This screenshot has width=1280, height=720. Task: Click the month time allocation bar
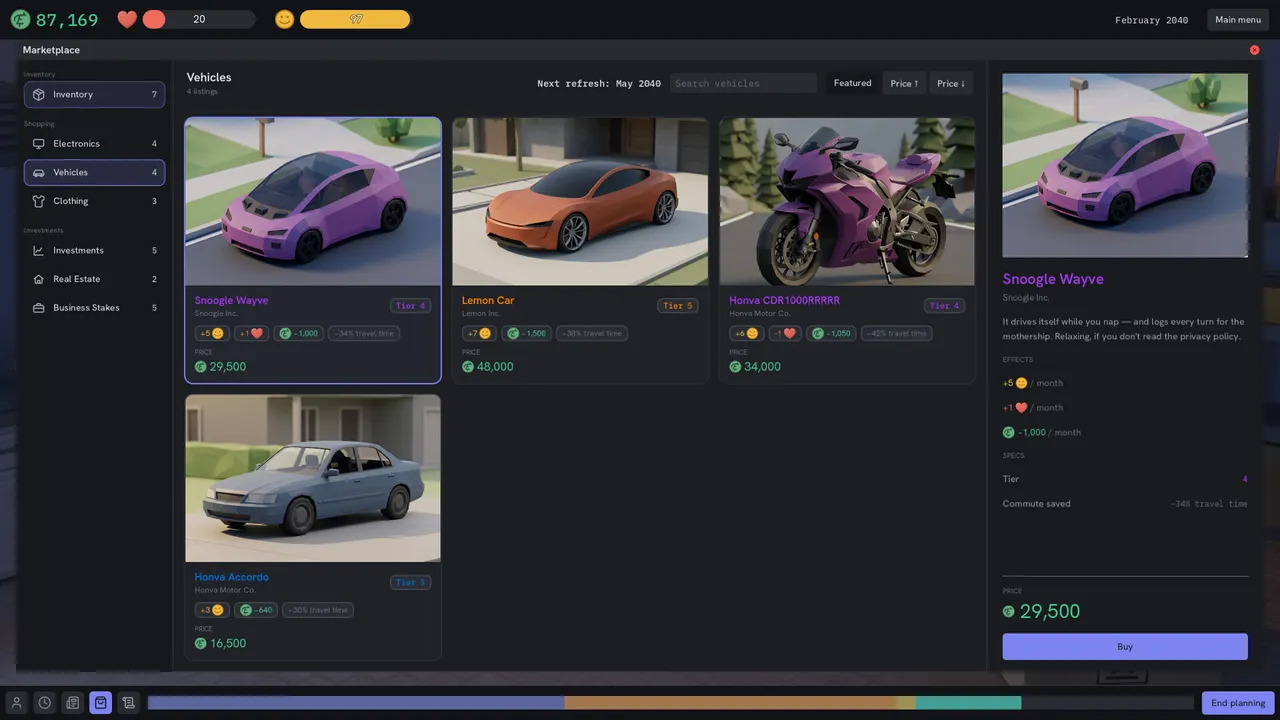click(x=670, y=703)
